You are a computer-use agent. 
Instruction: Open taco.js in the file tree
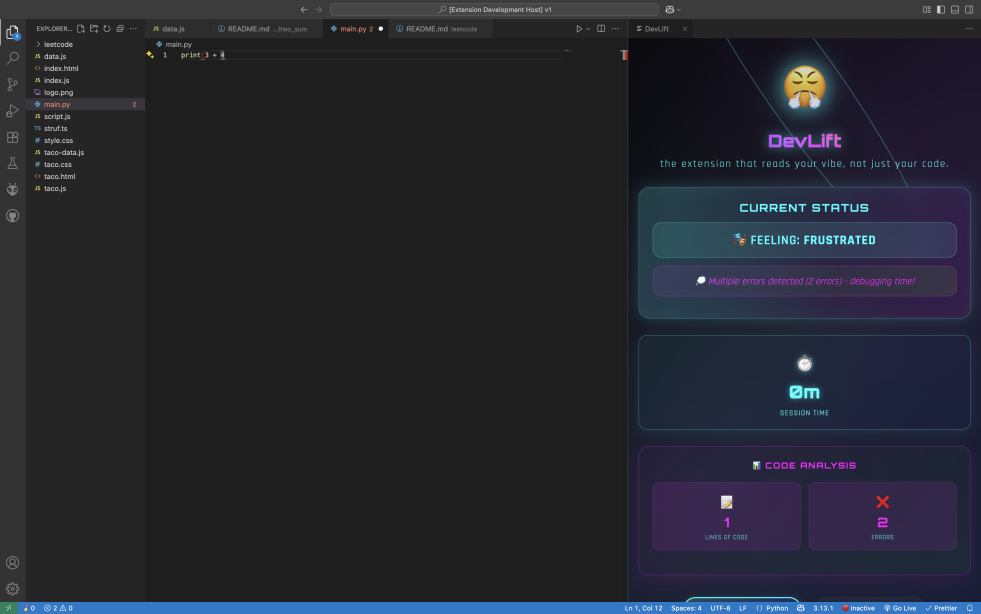coord(86,188)
